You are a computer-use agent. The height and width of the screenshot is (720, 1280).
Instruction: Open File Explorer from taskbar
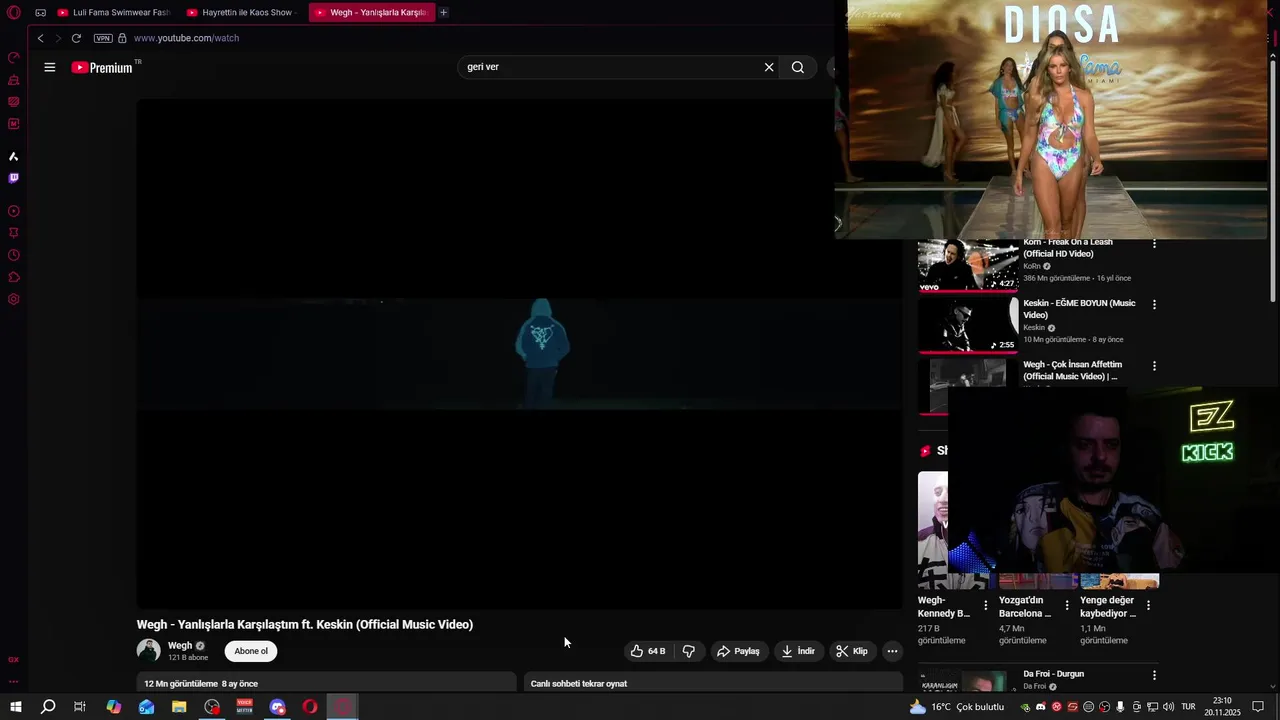click(179, 707)
